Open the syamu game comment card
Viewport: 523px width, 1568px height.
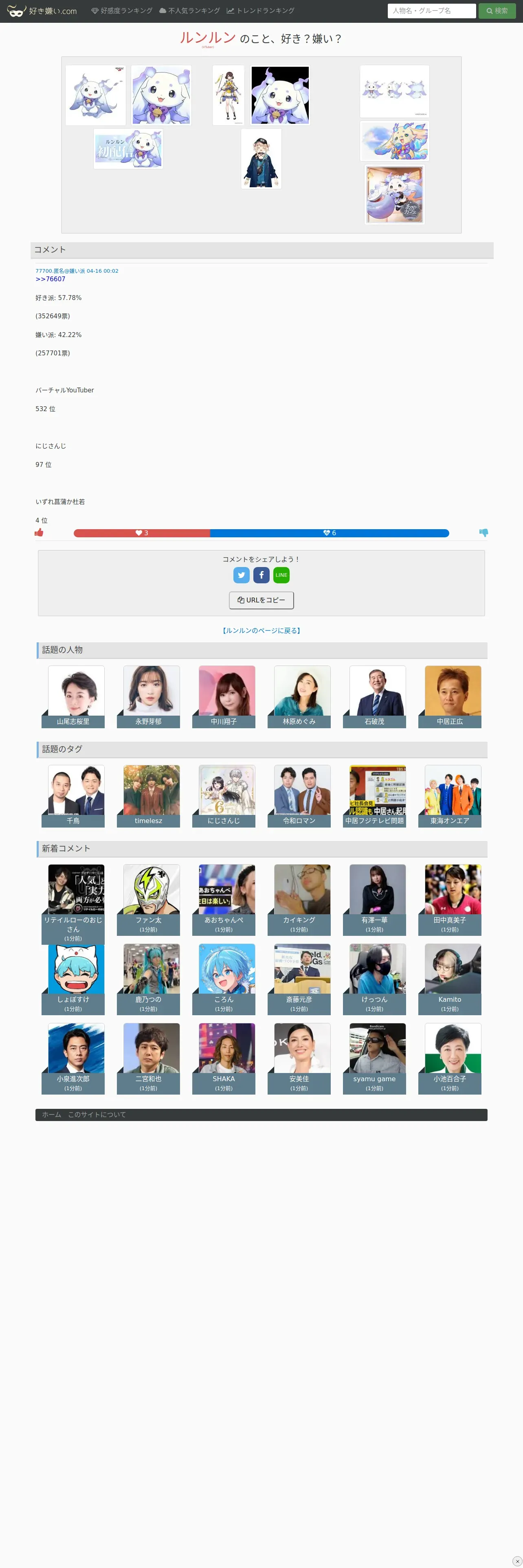(x=374, y=1058)
